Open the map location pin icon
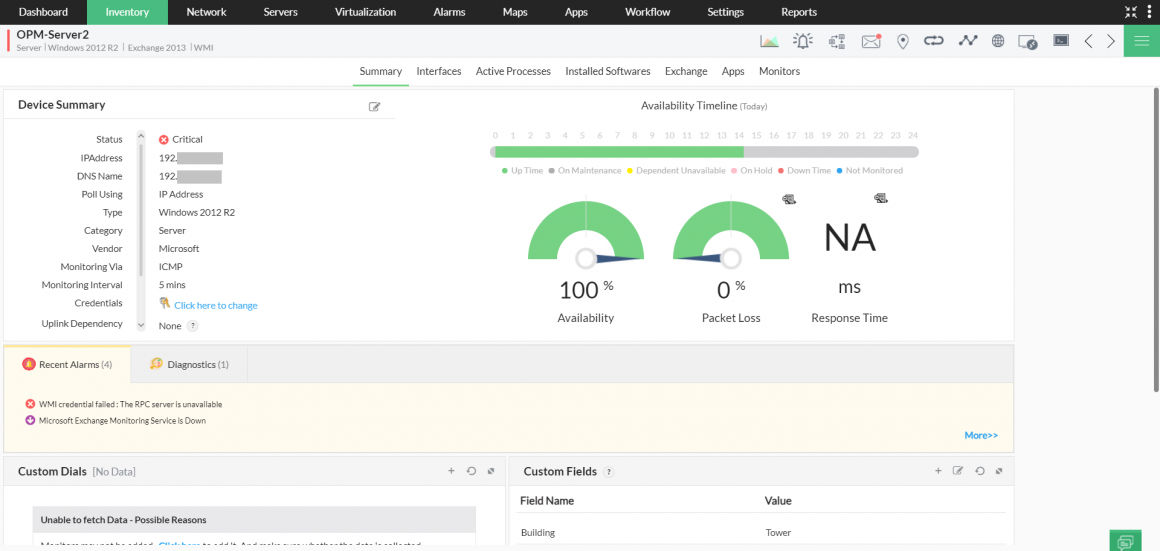Screen dimensions: 1160x551 [x=903, y=41]
